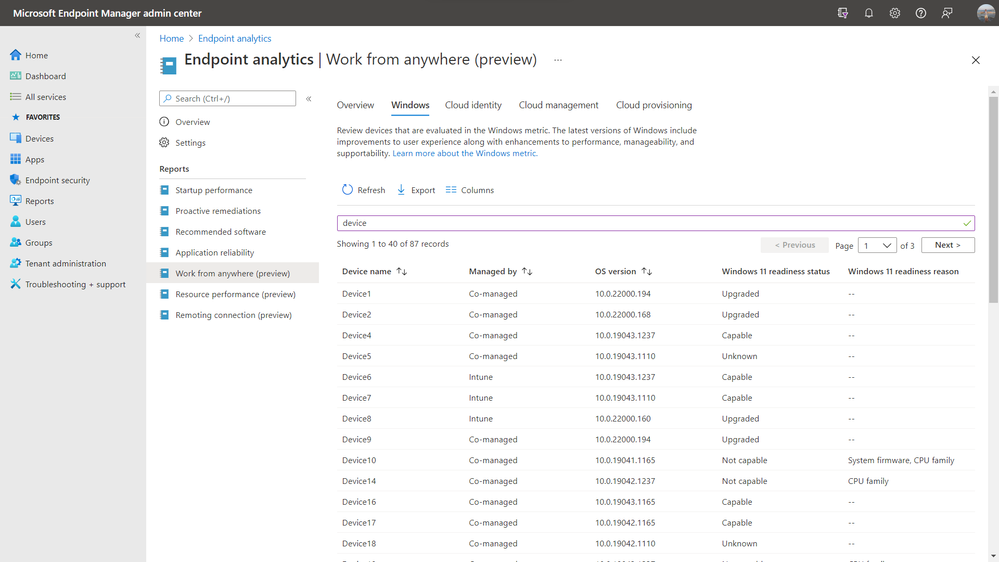Export device list using Export icon
This screenshot has height=562, width=999.
click(401, 190)
